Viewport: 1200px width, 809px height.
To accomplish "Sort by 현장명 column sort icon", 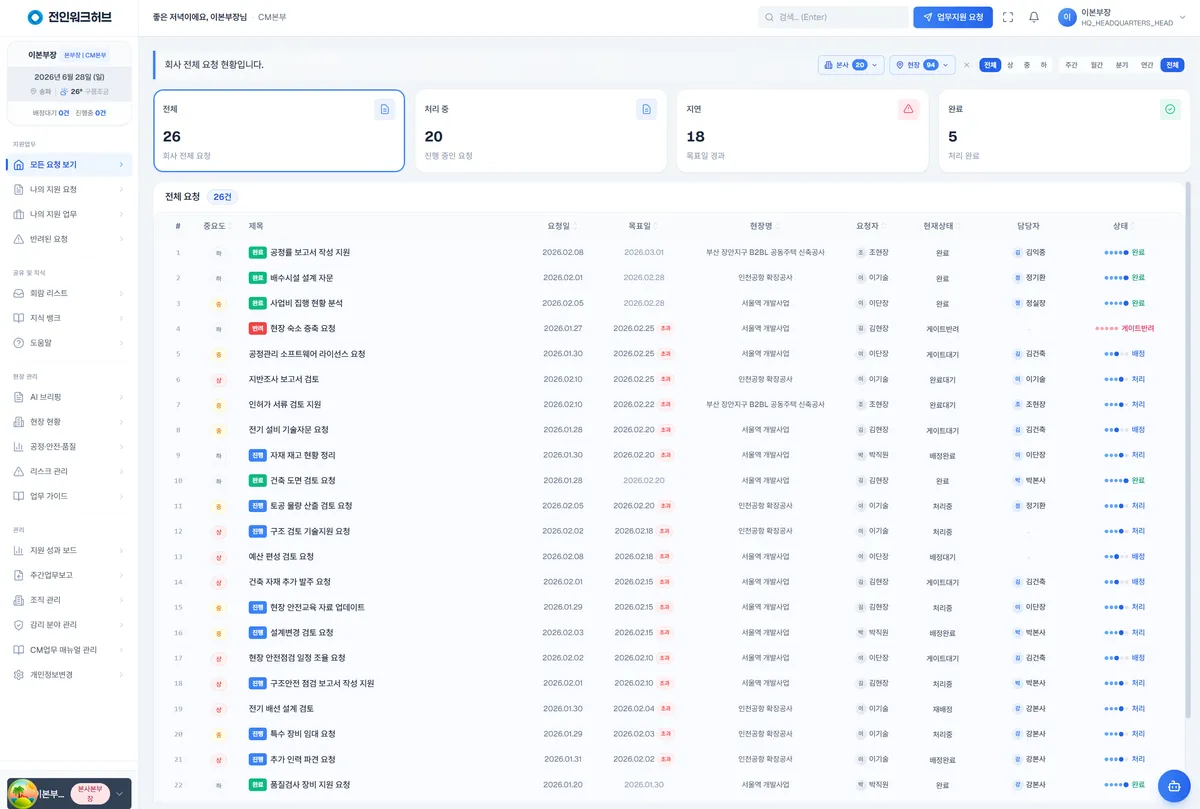I will tap(777, 226).
